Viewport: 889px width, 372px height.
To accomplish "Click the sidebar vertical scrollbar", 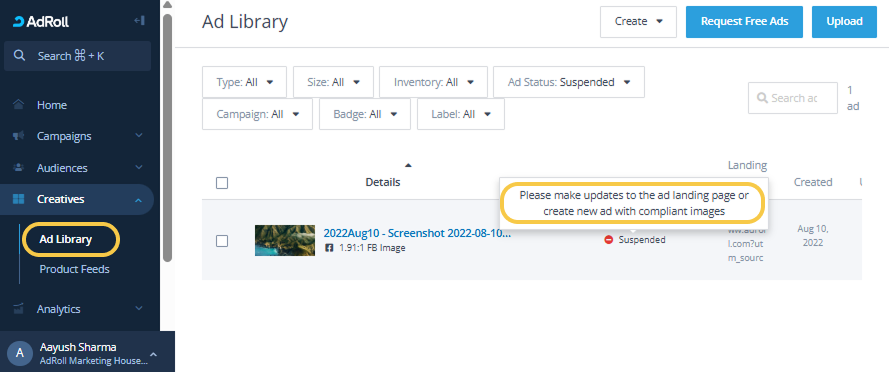I will point(167,137).
